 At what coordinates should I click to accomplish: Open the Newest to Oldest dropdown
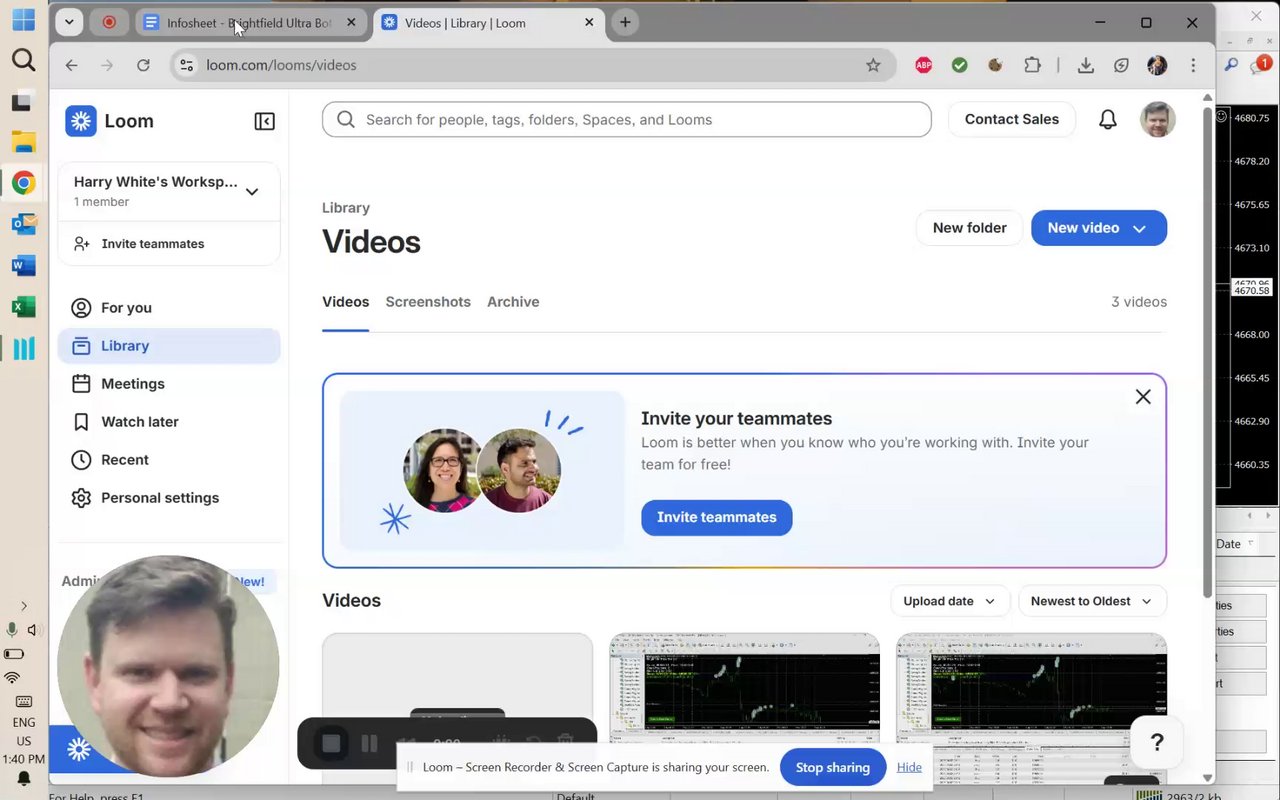(x=1092, y=601)
